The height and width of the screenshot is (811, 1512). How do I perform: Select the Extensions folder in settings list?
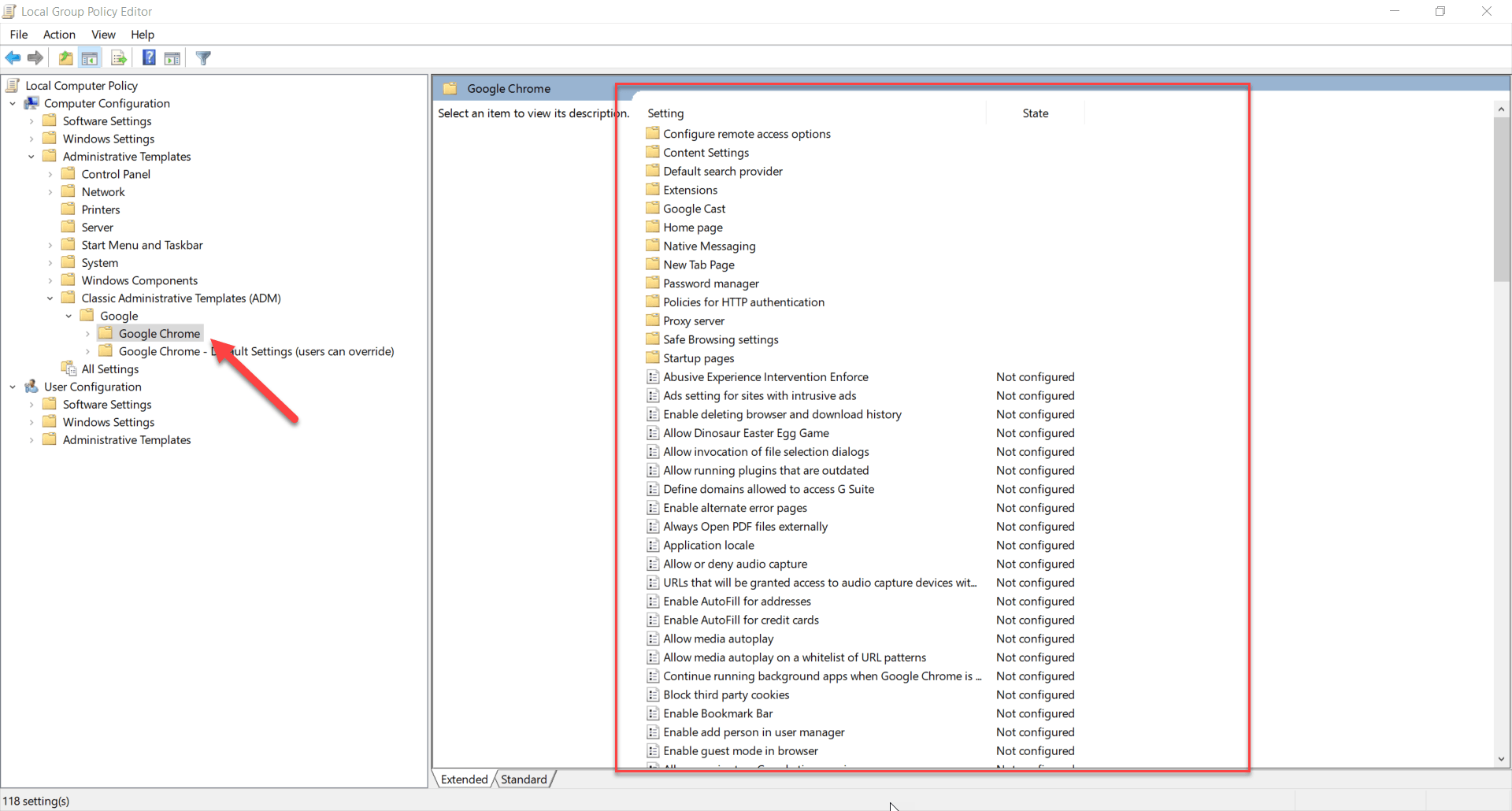(690, 191)
